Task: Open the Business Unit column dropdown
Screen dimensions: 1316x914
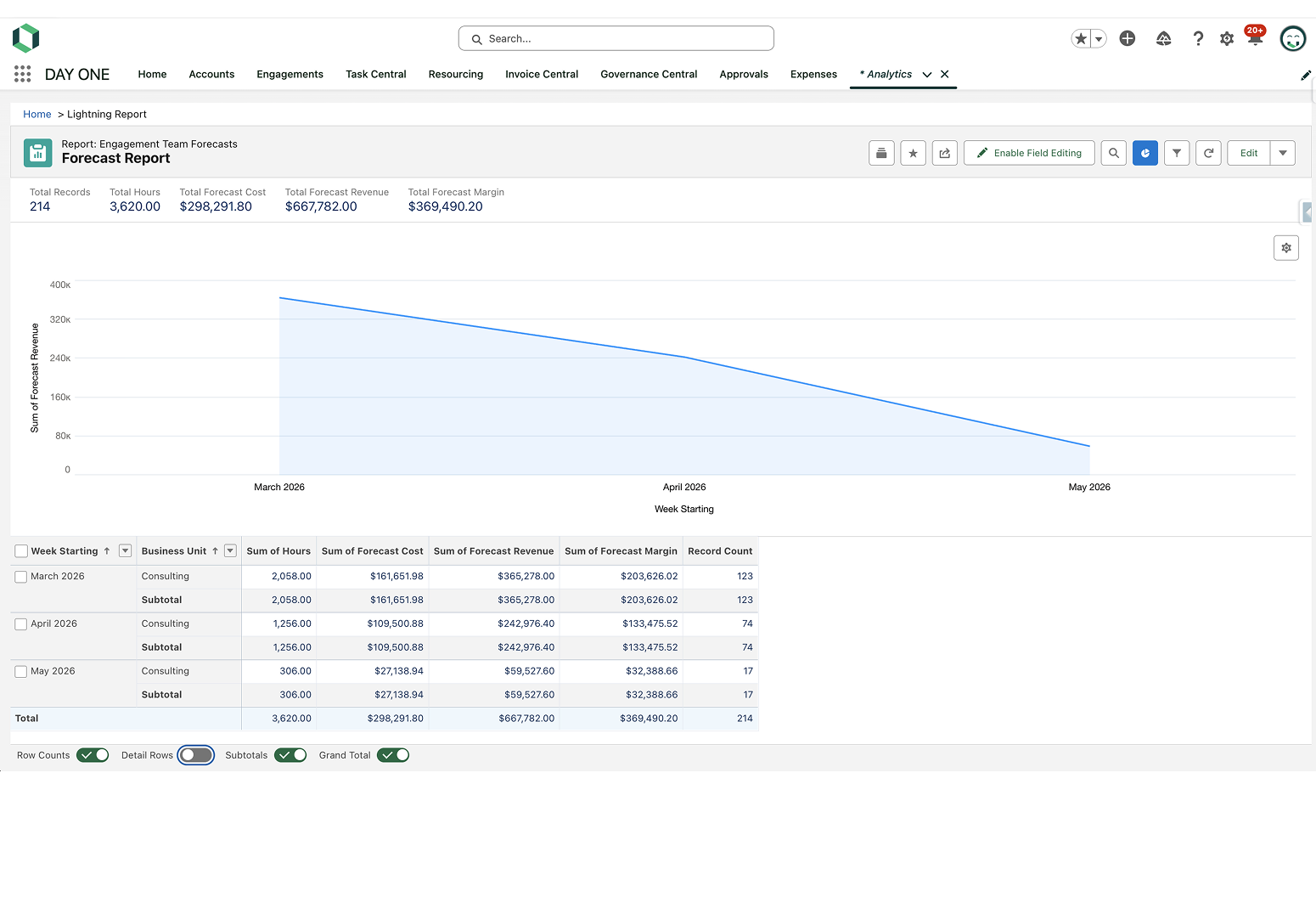Action: (x=230, y=550)
